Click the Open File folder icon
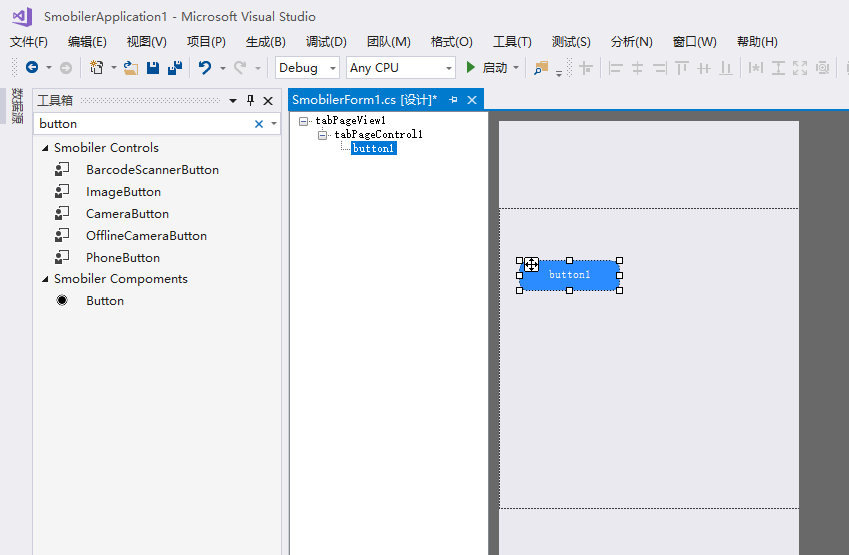 click(x=130, y=68)
